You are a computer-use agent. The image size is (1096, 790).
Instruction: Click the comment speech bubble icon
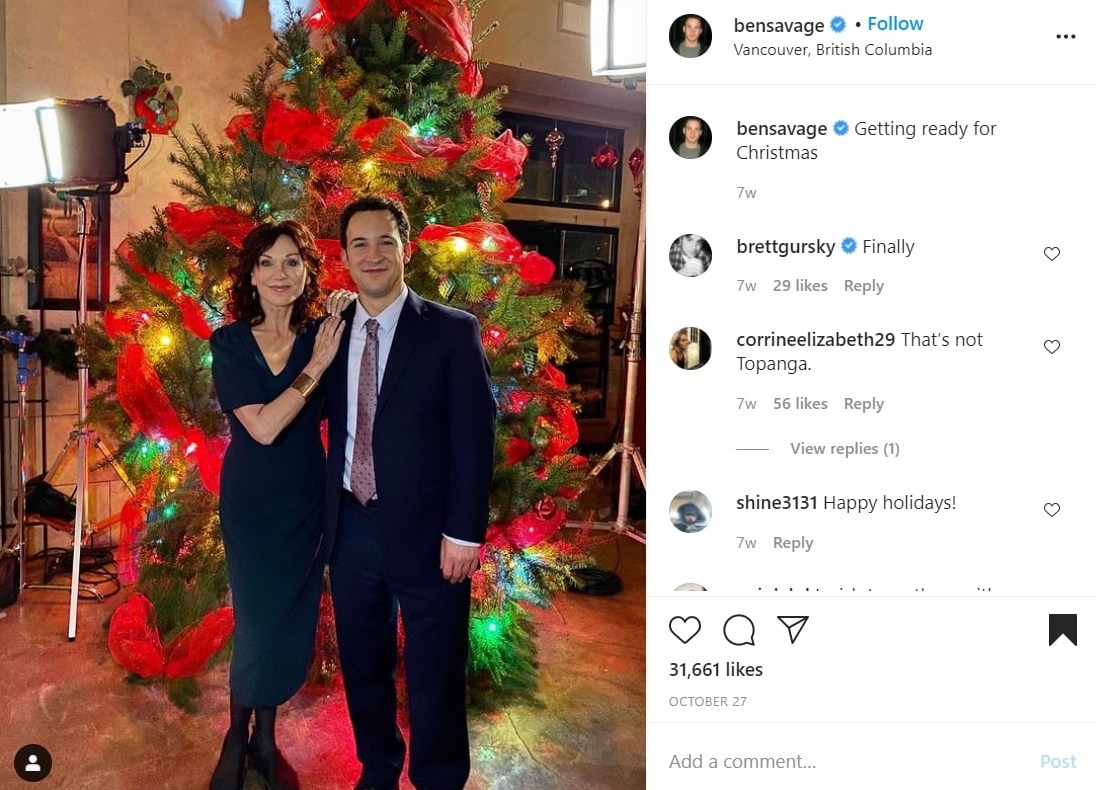(739, 630)
